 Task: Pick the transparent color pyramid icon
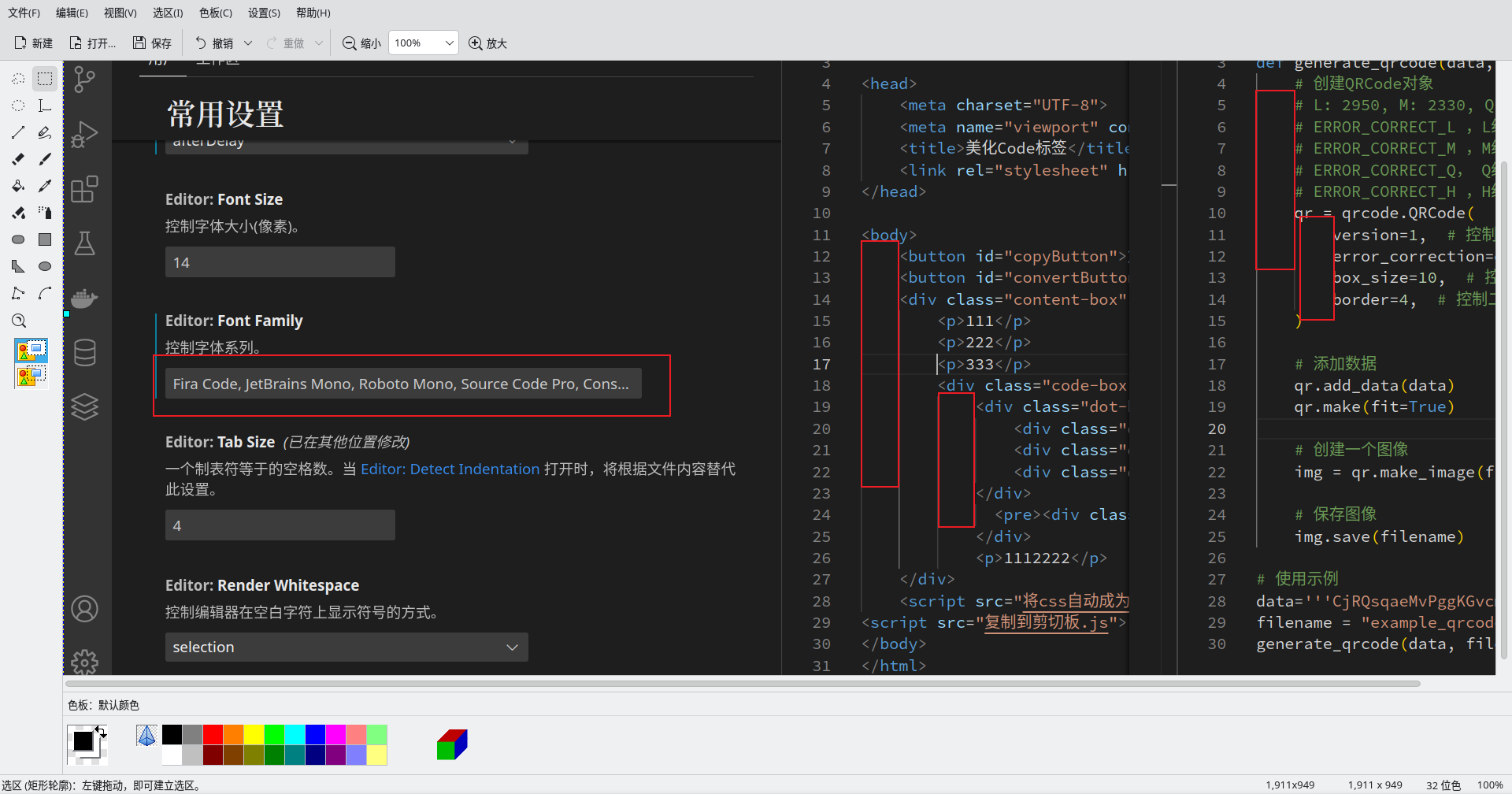pyautogui.click(x=146, y=736)
